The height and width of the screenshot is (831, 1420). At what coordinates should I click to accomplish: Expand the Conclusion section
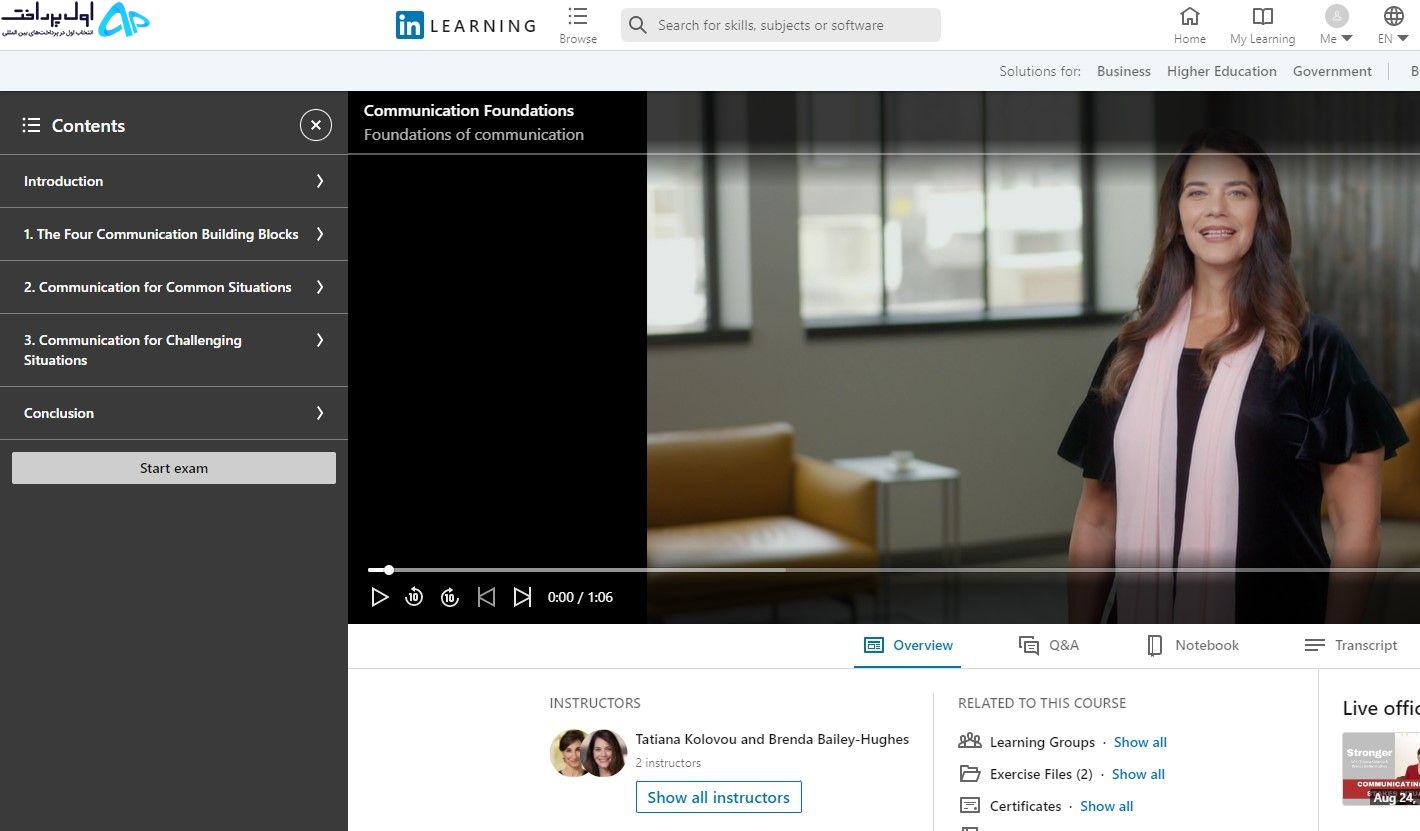coord(174,413)
